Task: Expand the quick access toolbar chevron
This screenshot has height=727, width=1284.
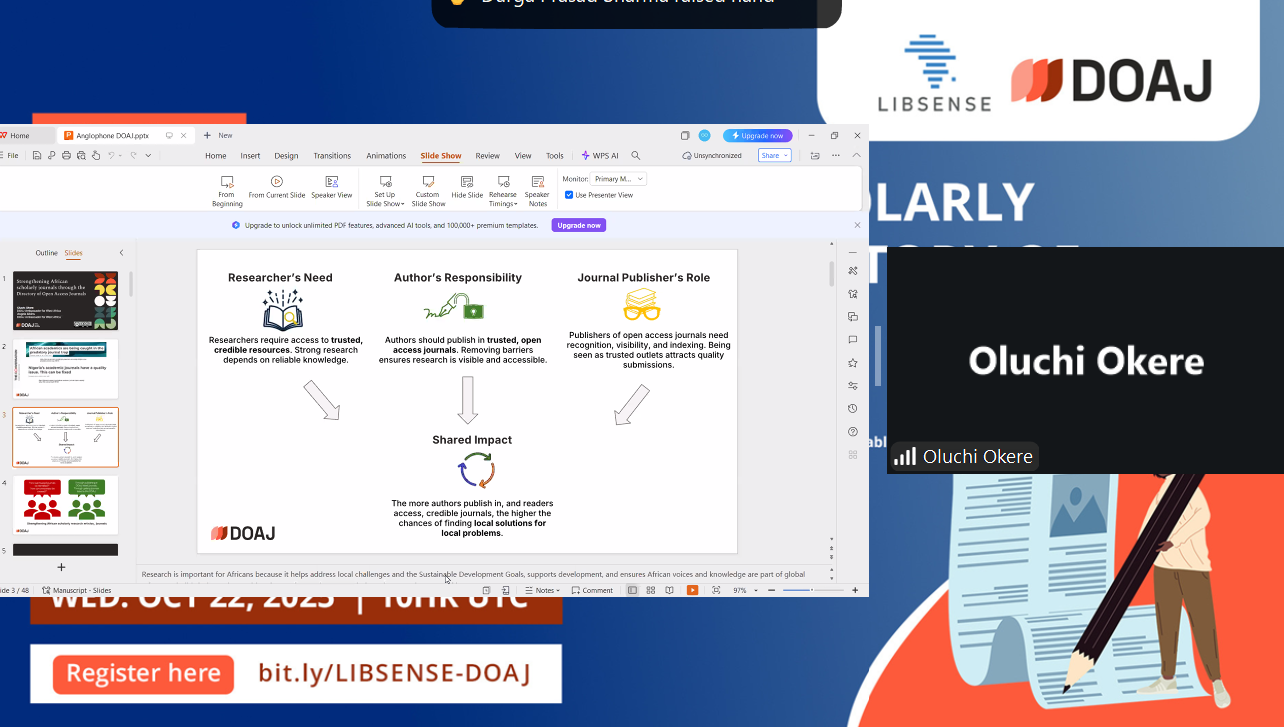Action: 148,156
